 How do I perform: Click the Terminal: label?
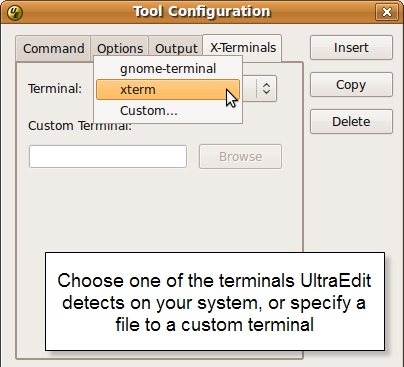[55, 89]
